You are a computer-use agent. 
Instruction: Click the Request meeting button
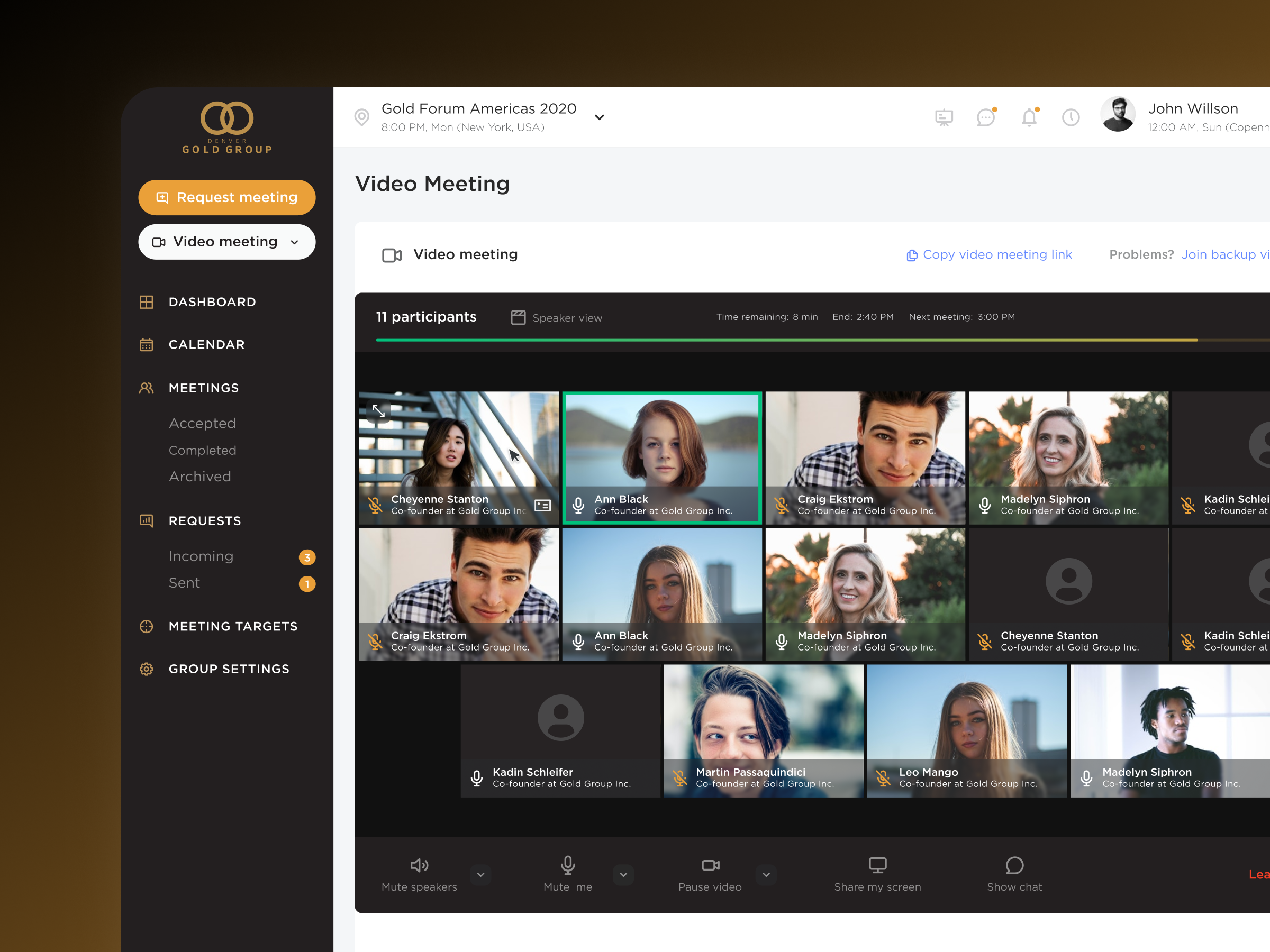click(x=227, y=197)
